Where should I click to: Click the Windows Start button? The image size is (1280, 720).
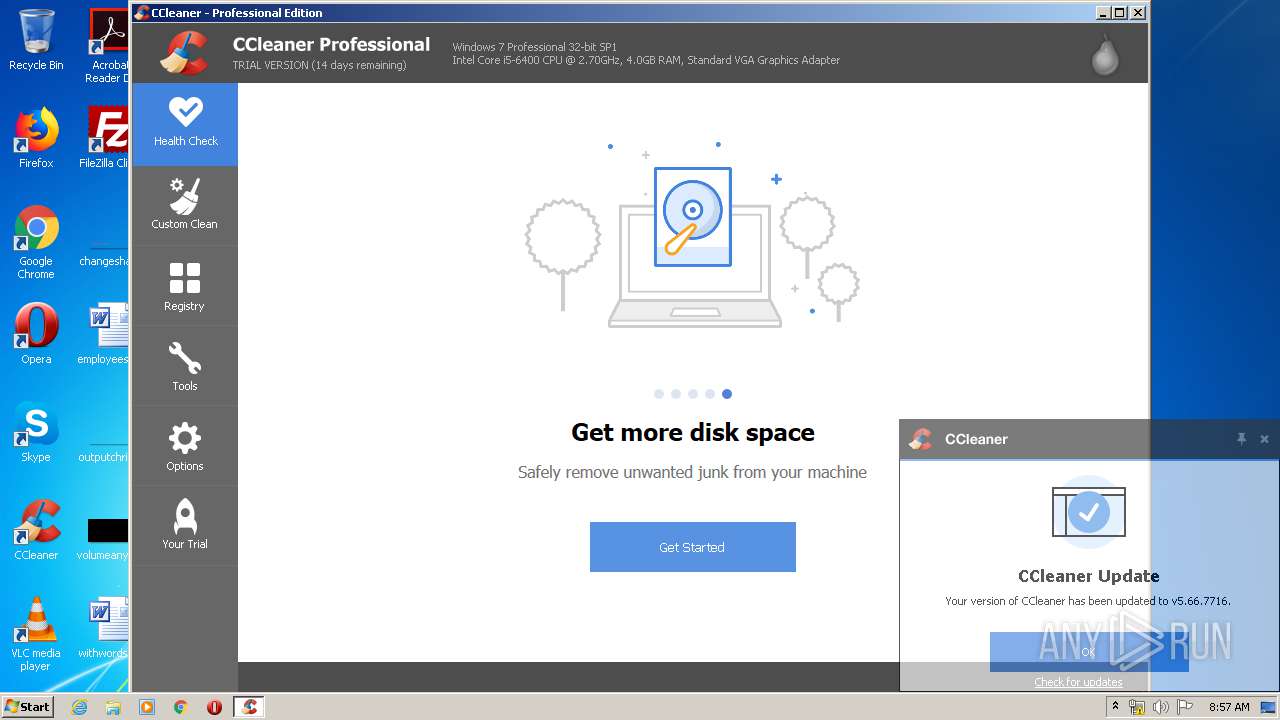[28, 706]
